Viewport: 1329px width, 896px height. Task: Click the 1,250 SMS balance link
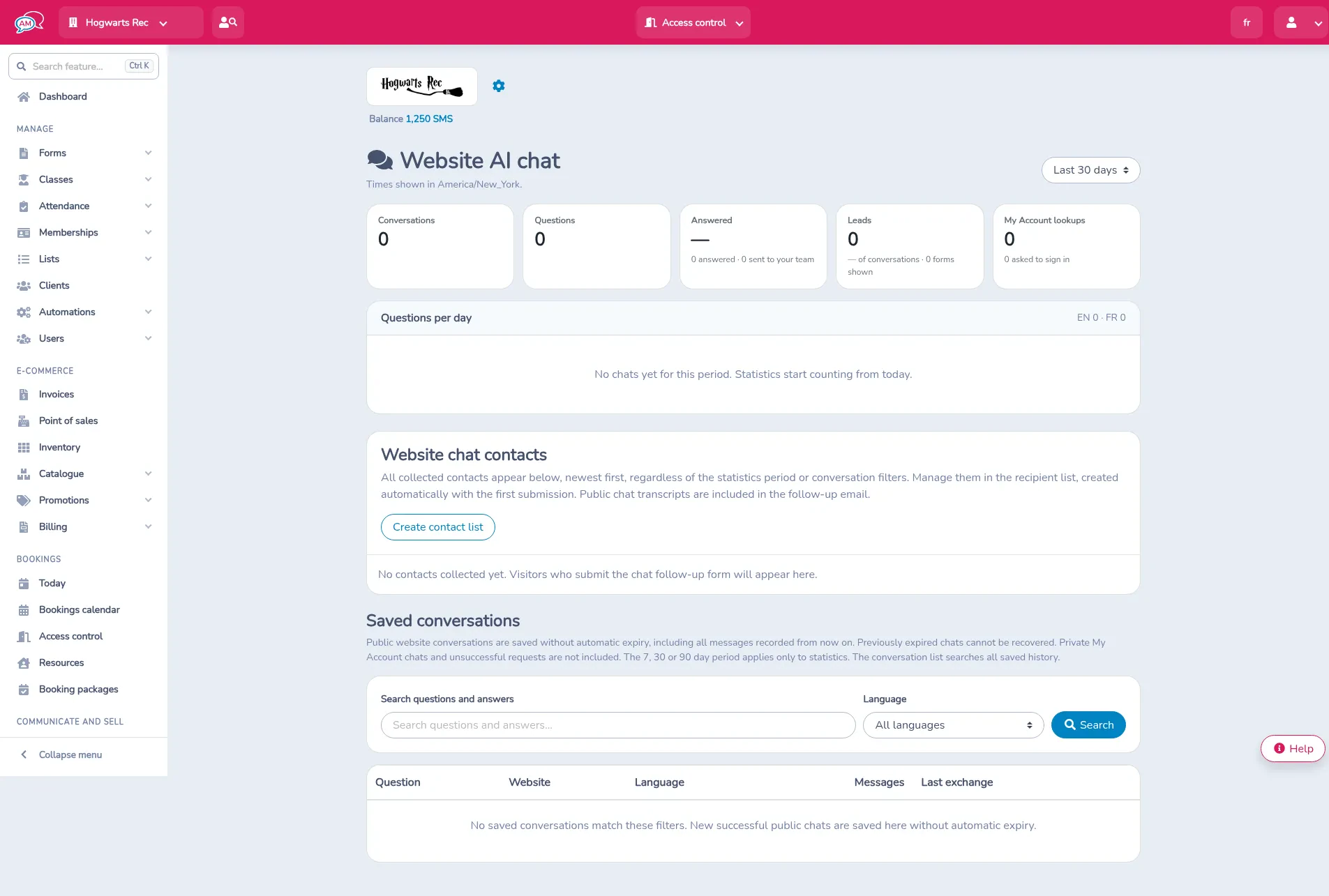click(x=429, y=119)
